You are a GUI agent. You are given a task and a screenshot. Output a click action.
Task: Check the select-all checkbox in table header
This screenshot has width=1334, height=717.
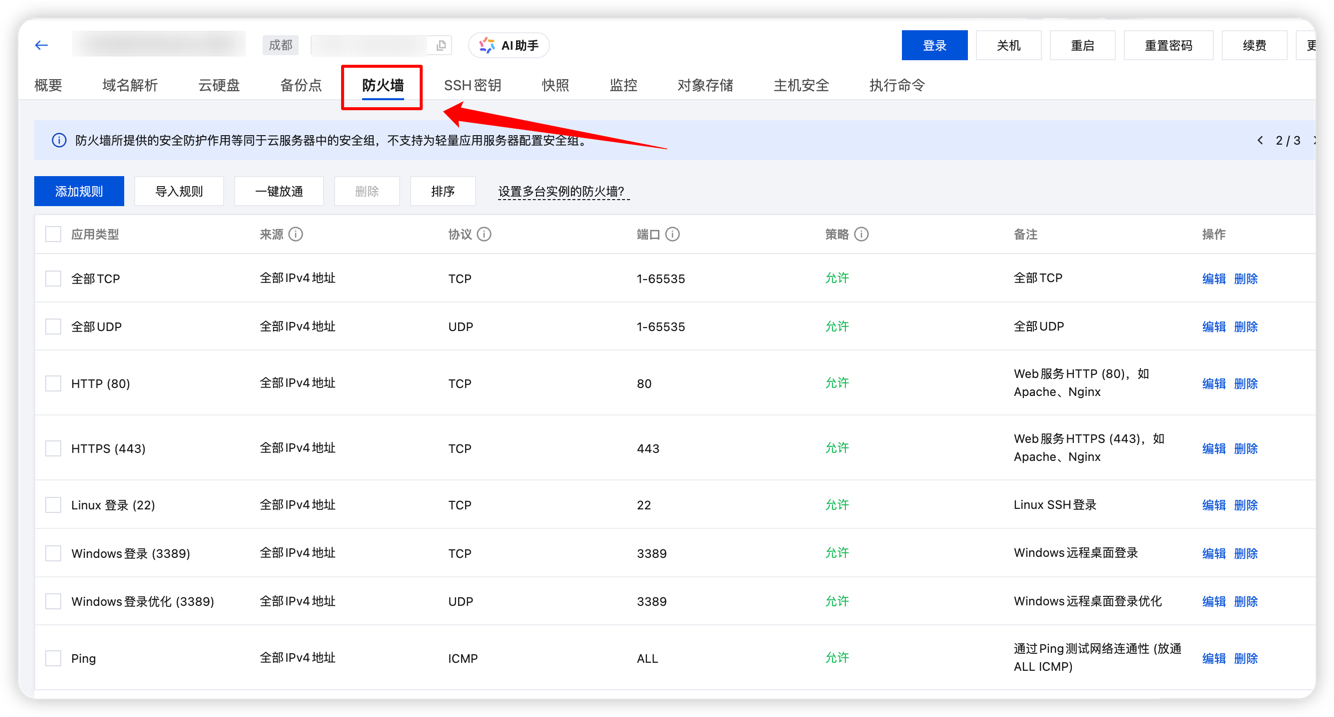[x=53, y=233]
